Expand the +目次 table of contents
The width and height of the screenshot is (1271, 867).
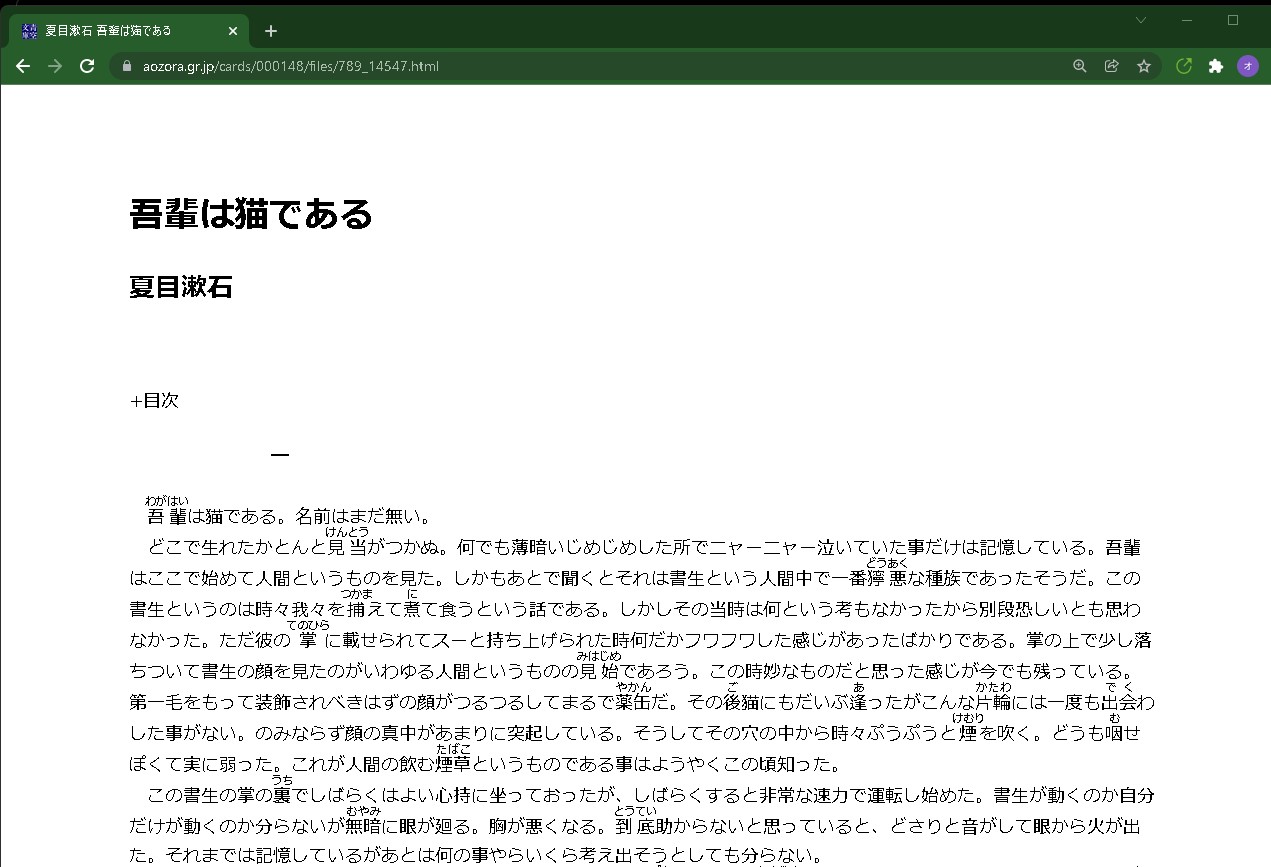click(154, 400)
